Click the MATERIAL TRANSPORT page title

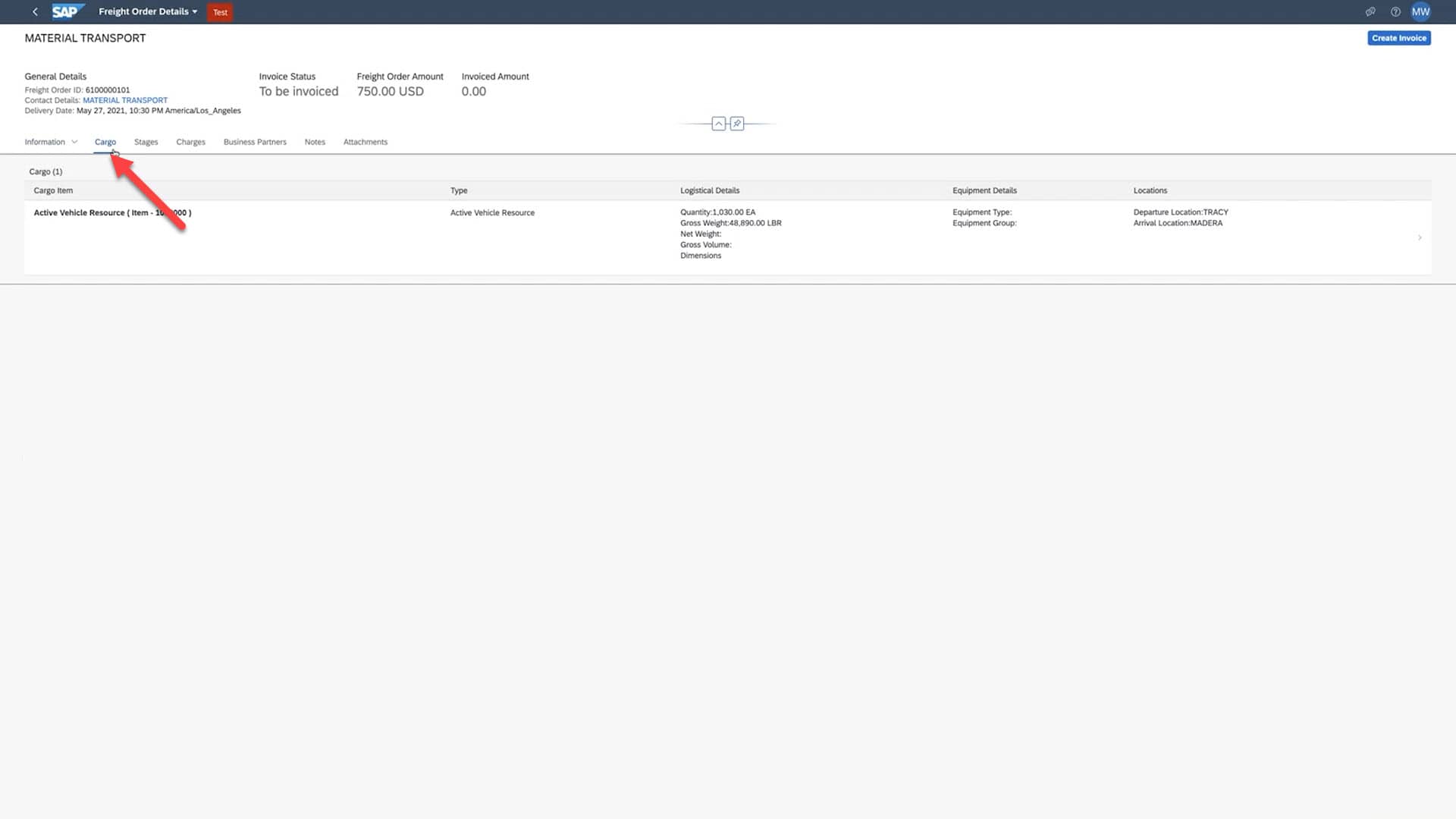[x=85, y=38]
